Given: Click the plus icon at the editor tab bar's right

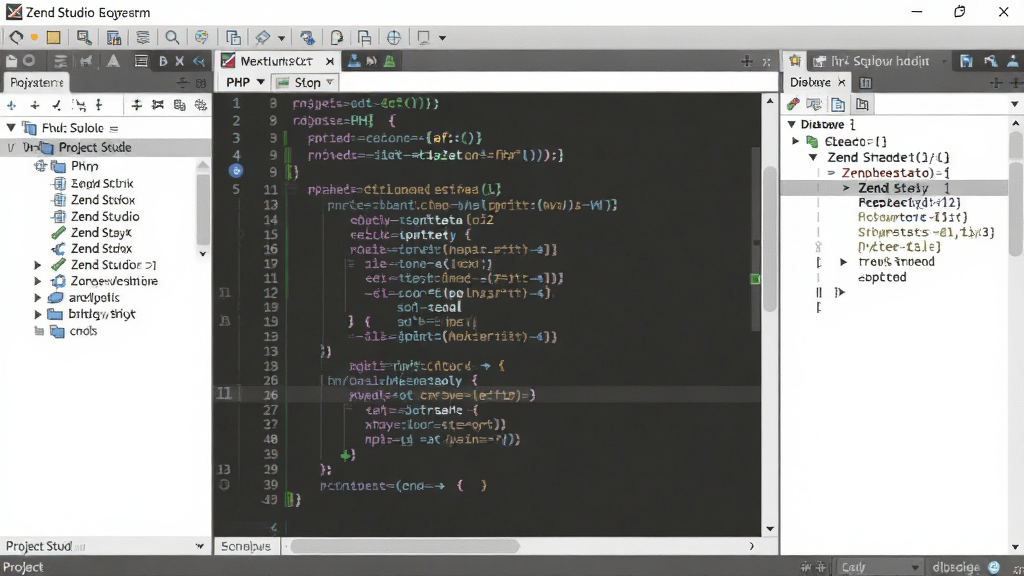Looking at the screenshot, I should click(747, 61).
